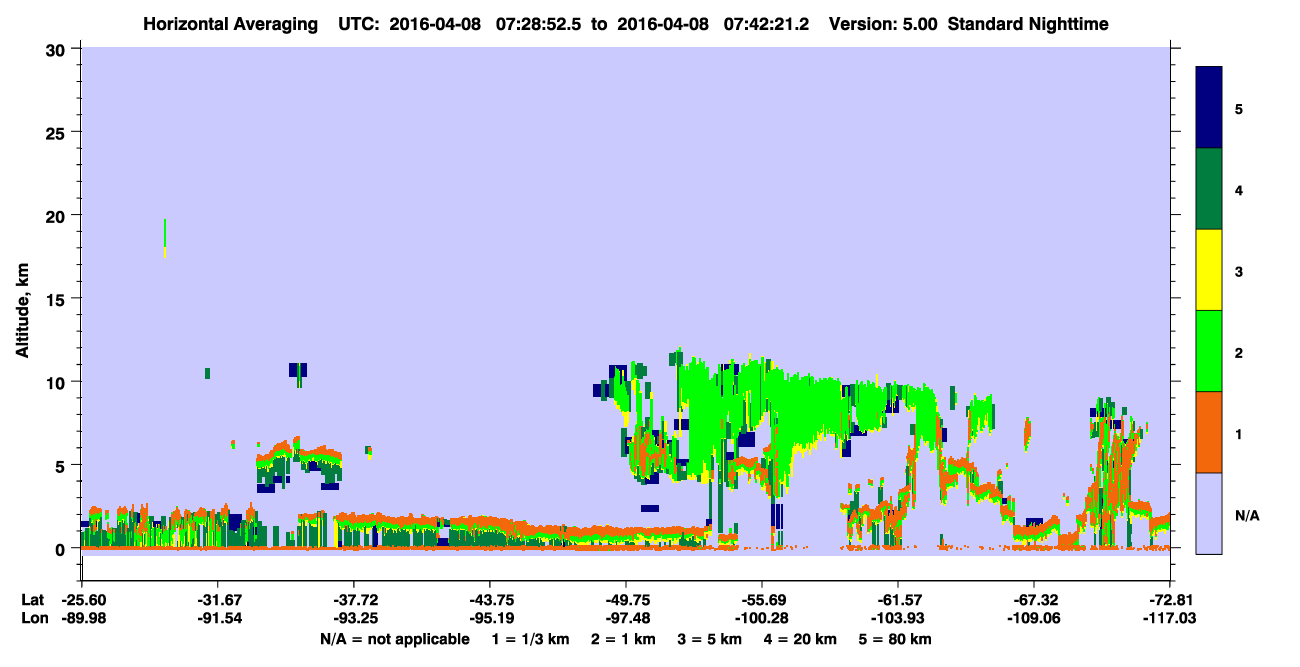Click longitude value '-93.25'

pos(354,619)
